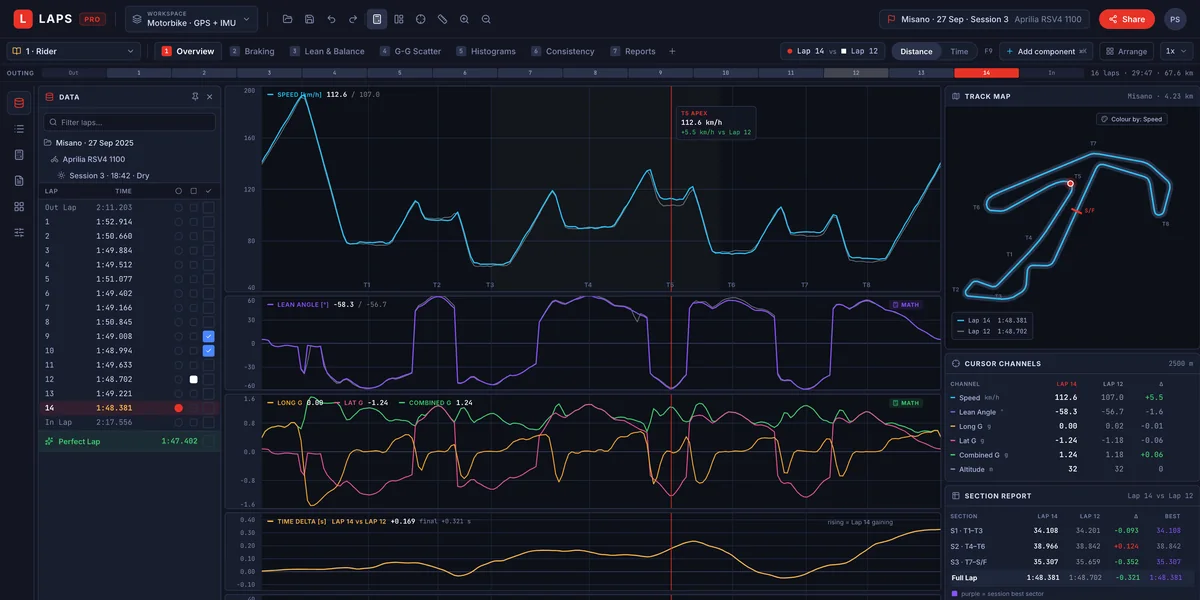Toggle the highlighted data panel toolbar icon

(x=377, y=19)
